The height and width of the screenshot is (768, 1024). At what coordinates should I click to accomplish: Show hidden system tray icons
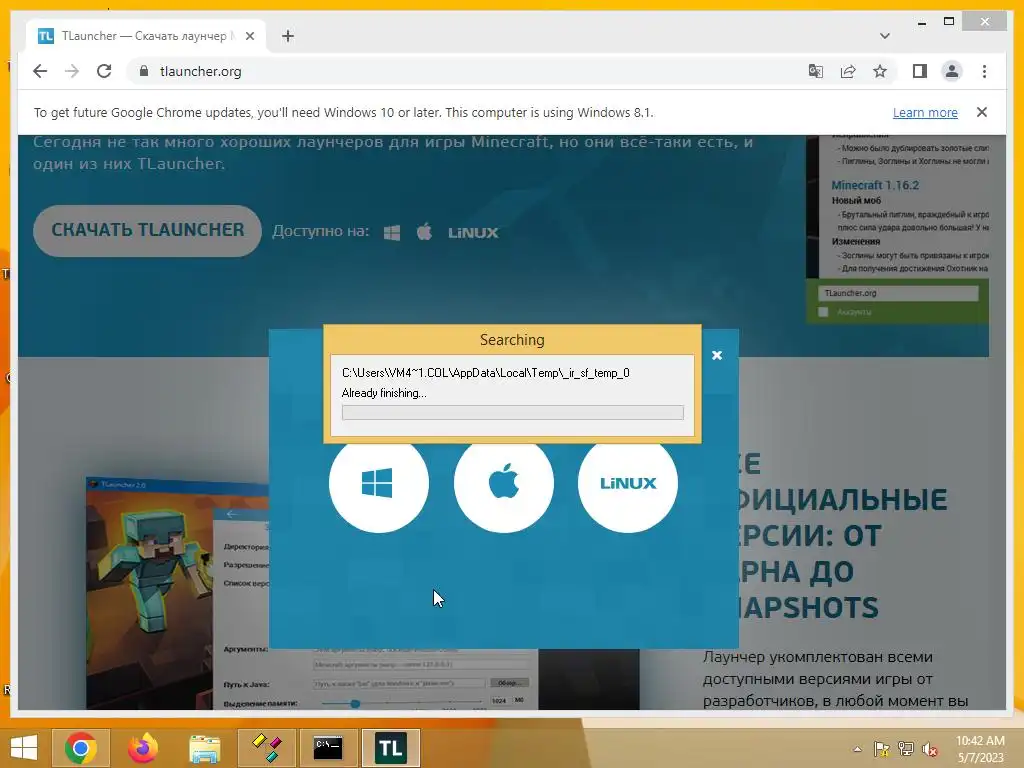(857, 749)
